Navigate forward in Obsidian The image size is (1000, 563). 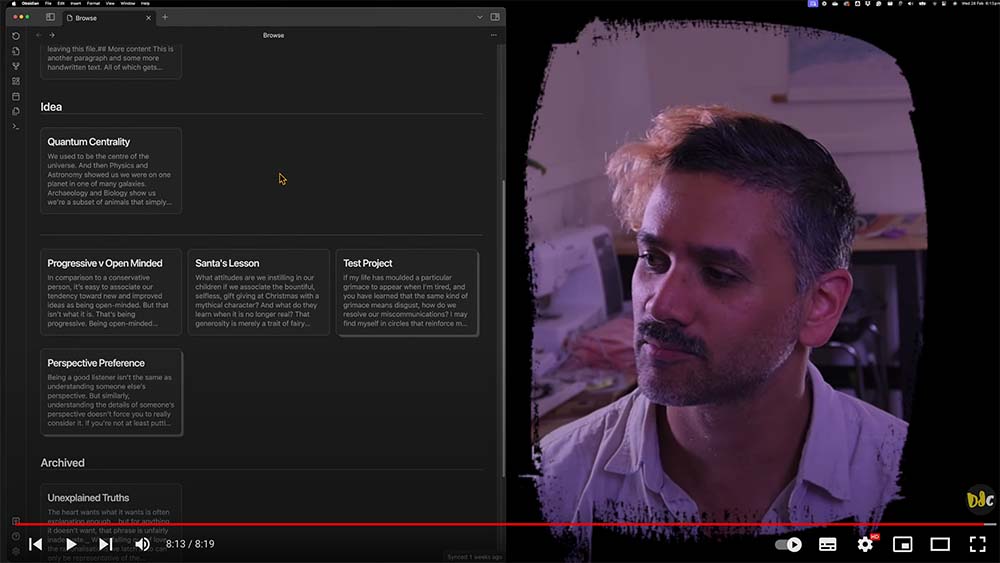[52, 35]
